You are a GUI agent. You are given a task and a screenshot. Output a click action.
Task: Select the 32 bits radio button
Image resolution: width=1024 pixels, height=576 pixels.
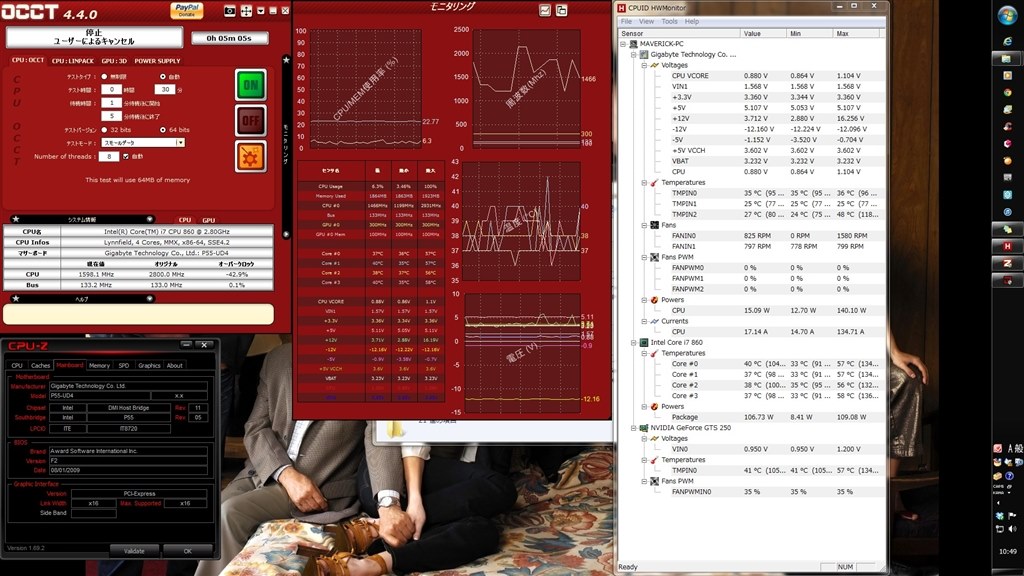coord(104,129)
